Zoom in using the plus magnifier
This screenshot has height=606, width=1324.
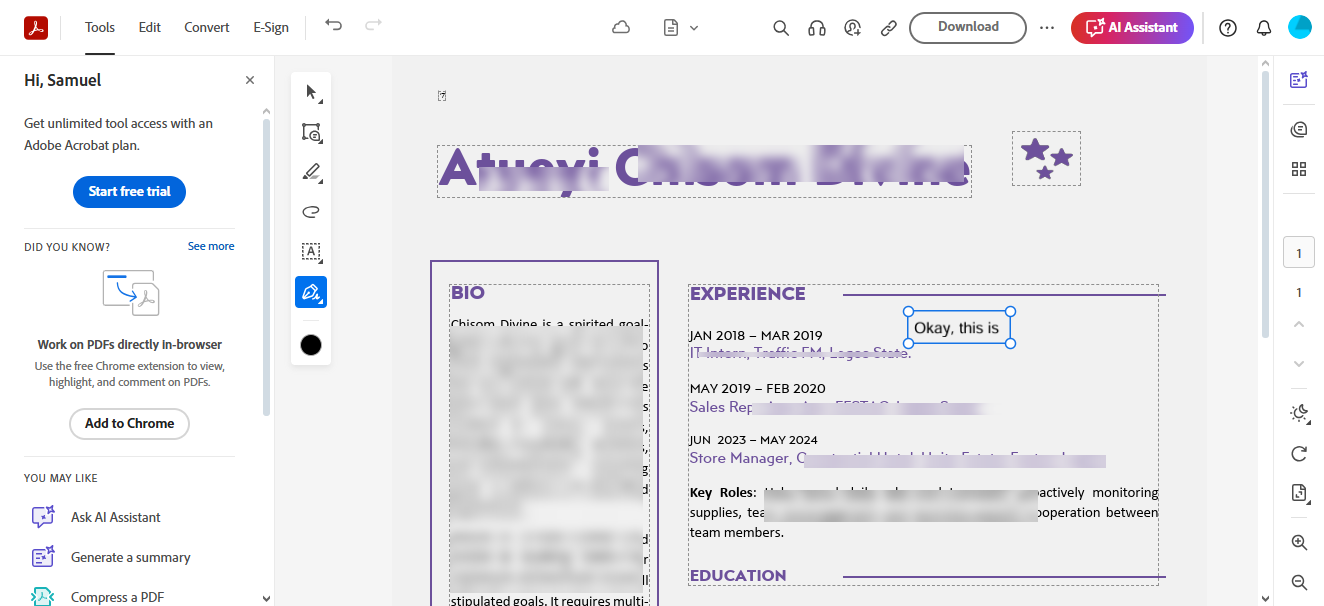pyautogui.click(x=1299, y=542)
